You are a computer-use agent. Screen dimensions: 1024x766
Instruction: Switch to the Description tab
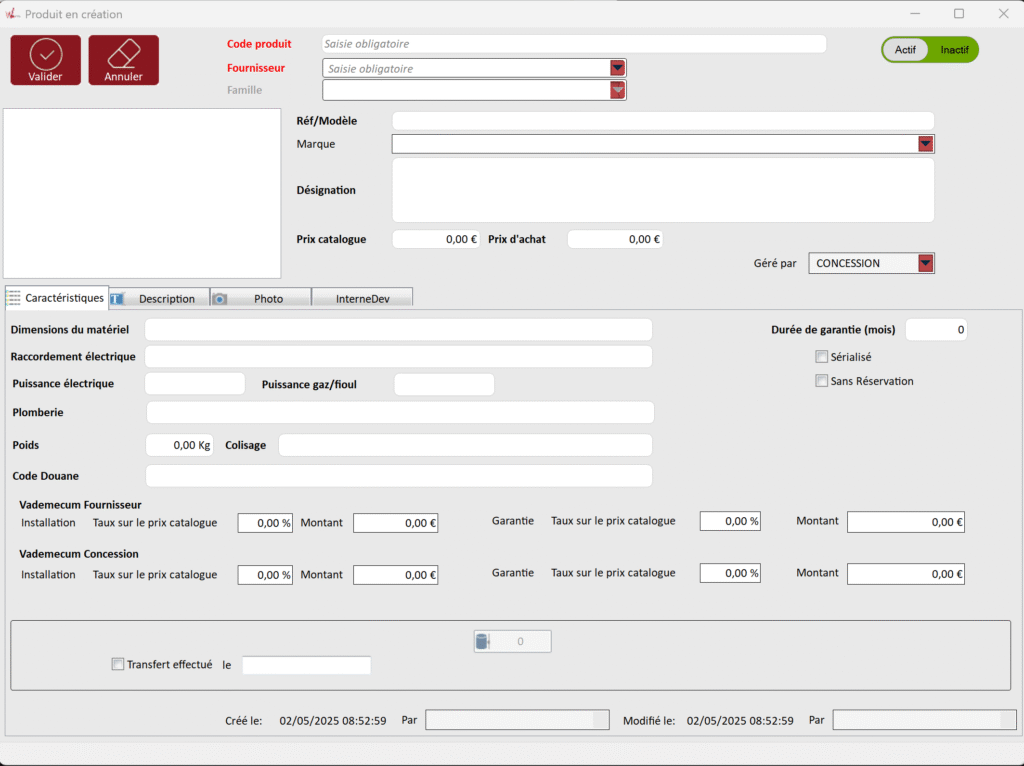[160, 298]
